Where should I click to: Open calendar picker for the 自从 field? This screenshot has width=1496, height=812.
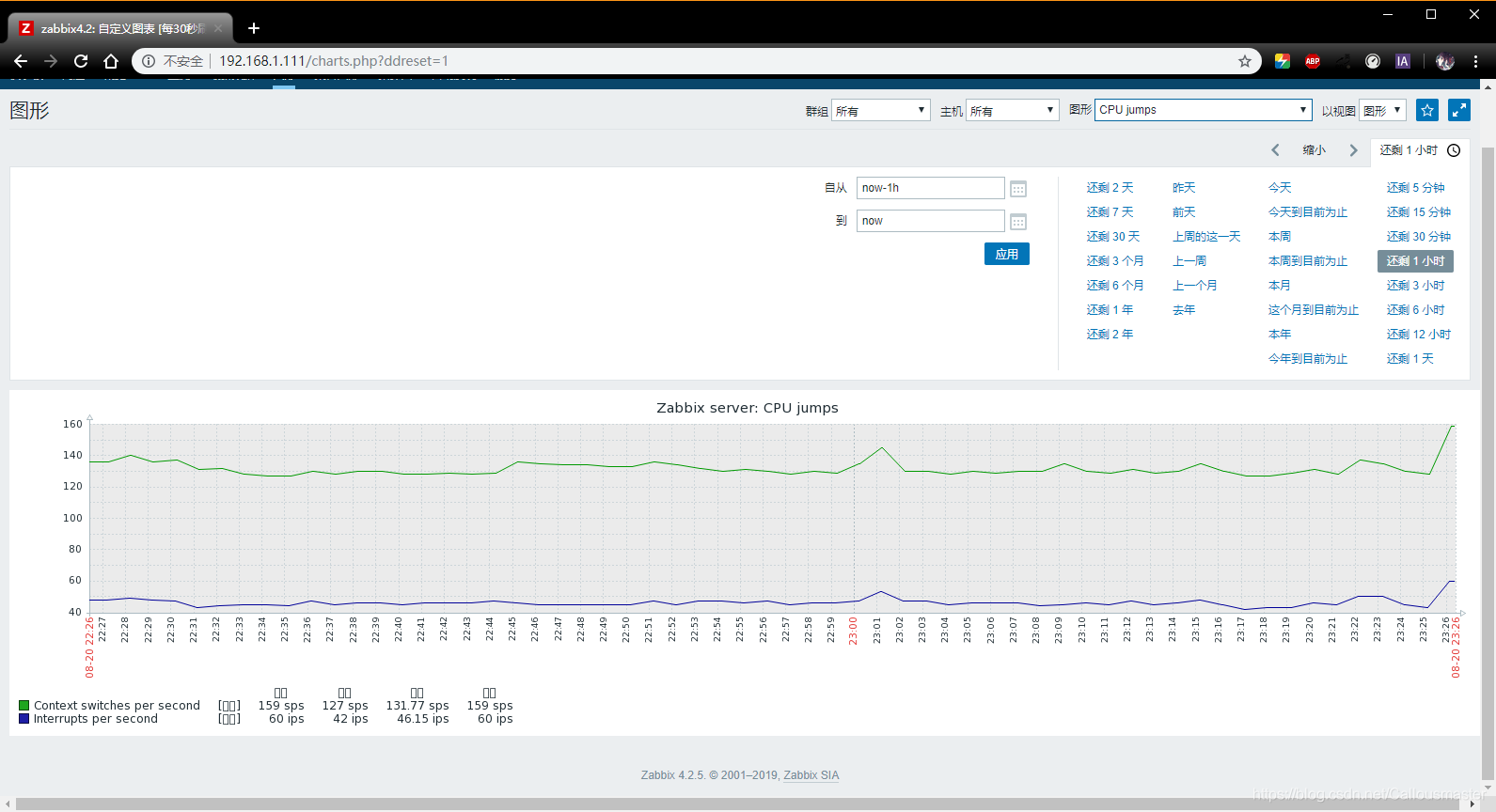click(1018, 189)
